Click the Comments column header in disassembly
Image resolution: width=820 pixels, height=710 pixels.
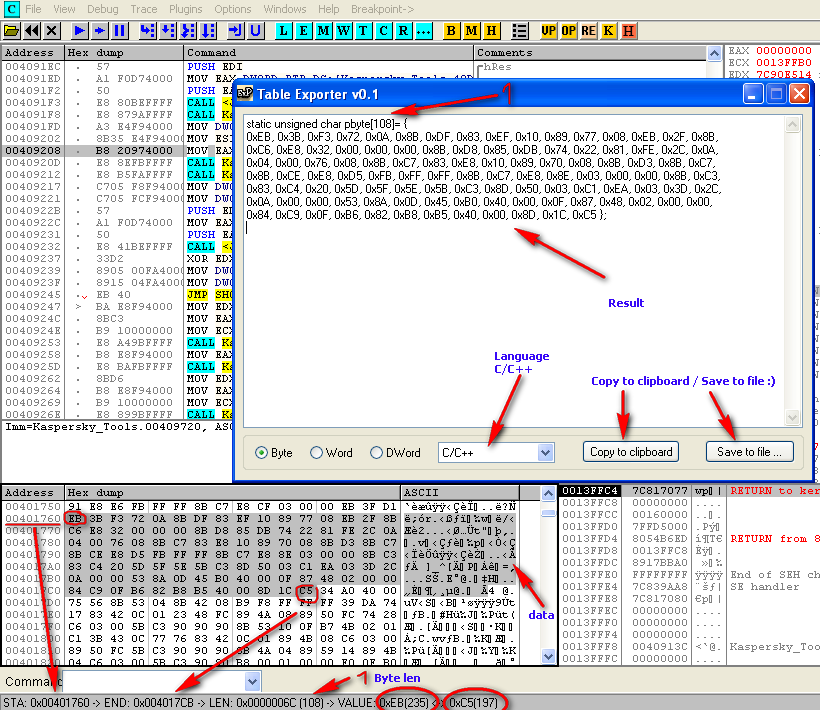click(590, 53)
